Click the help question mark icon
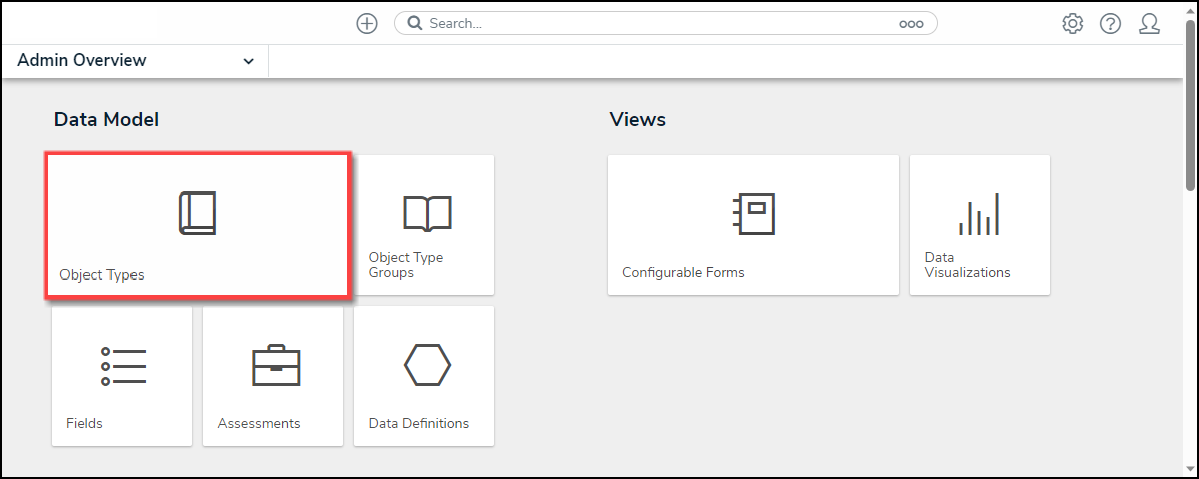The width and height of the screenshot is (1199, 479). pos(1110,24)
